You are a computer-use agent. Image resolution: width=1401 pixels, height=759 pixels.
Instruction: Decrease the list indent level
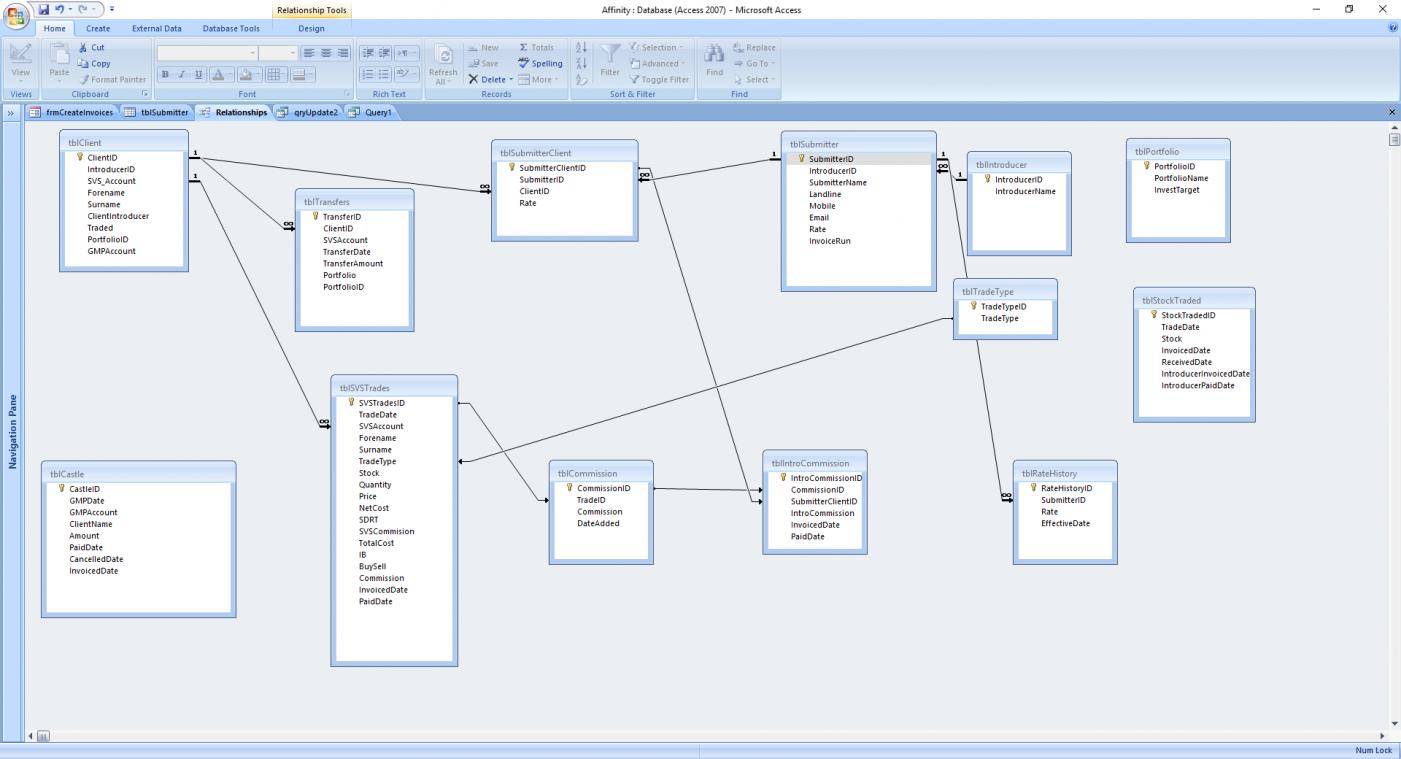[x=368, y=53]
